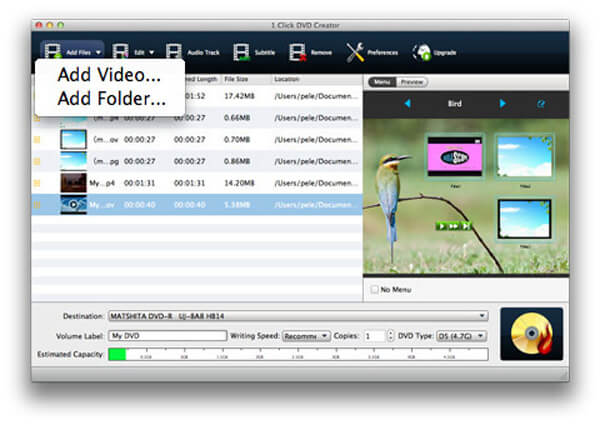Click the Subtitle toolbar icon
Image resolution: width=600 pixels, height=425 pixels.
241,52
